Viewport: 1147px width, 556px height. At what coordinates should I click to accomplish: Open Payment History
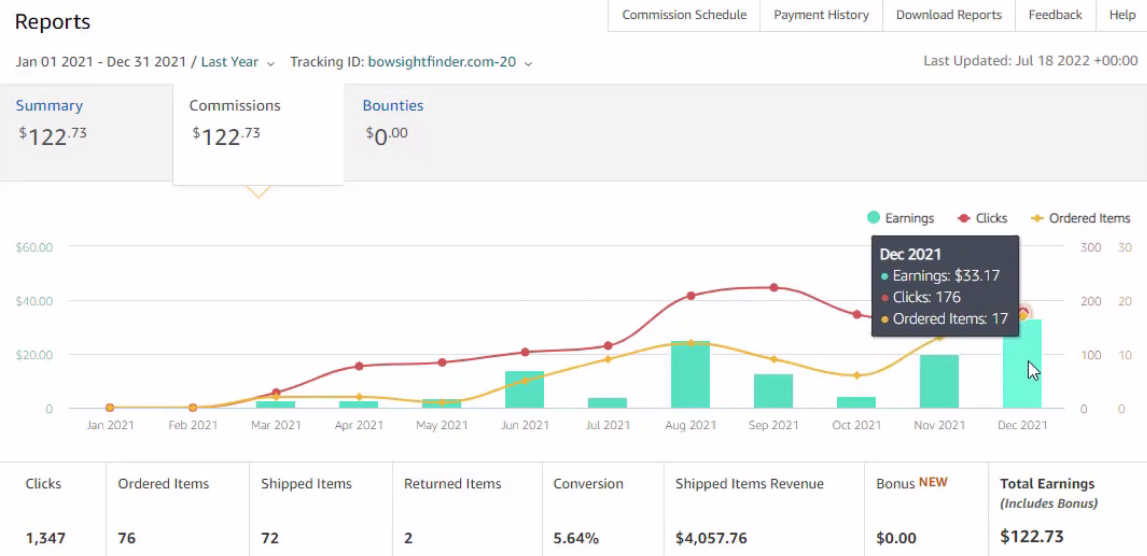(821, 15)
